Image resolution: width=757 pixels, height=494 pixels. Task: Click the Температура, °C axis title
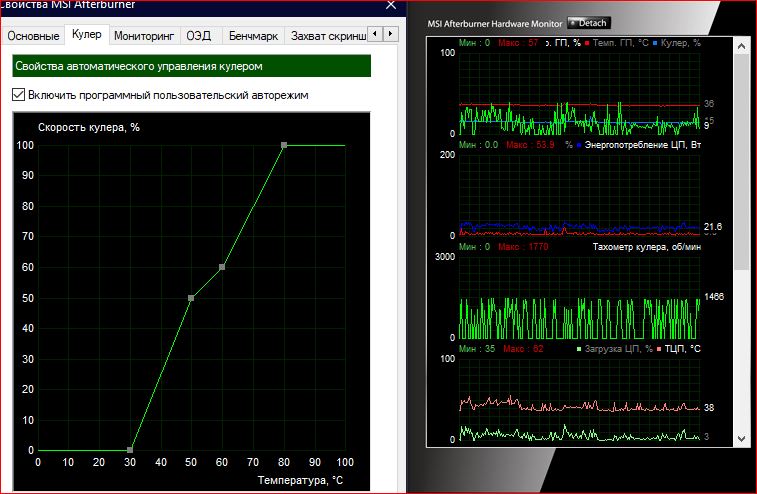point(300,480)
